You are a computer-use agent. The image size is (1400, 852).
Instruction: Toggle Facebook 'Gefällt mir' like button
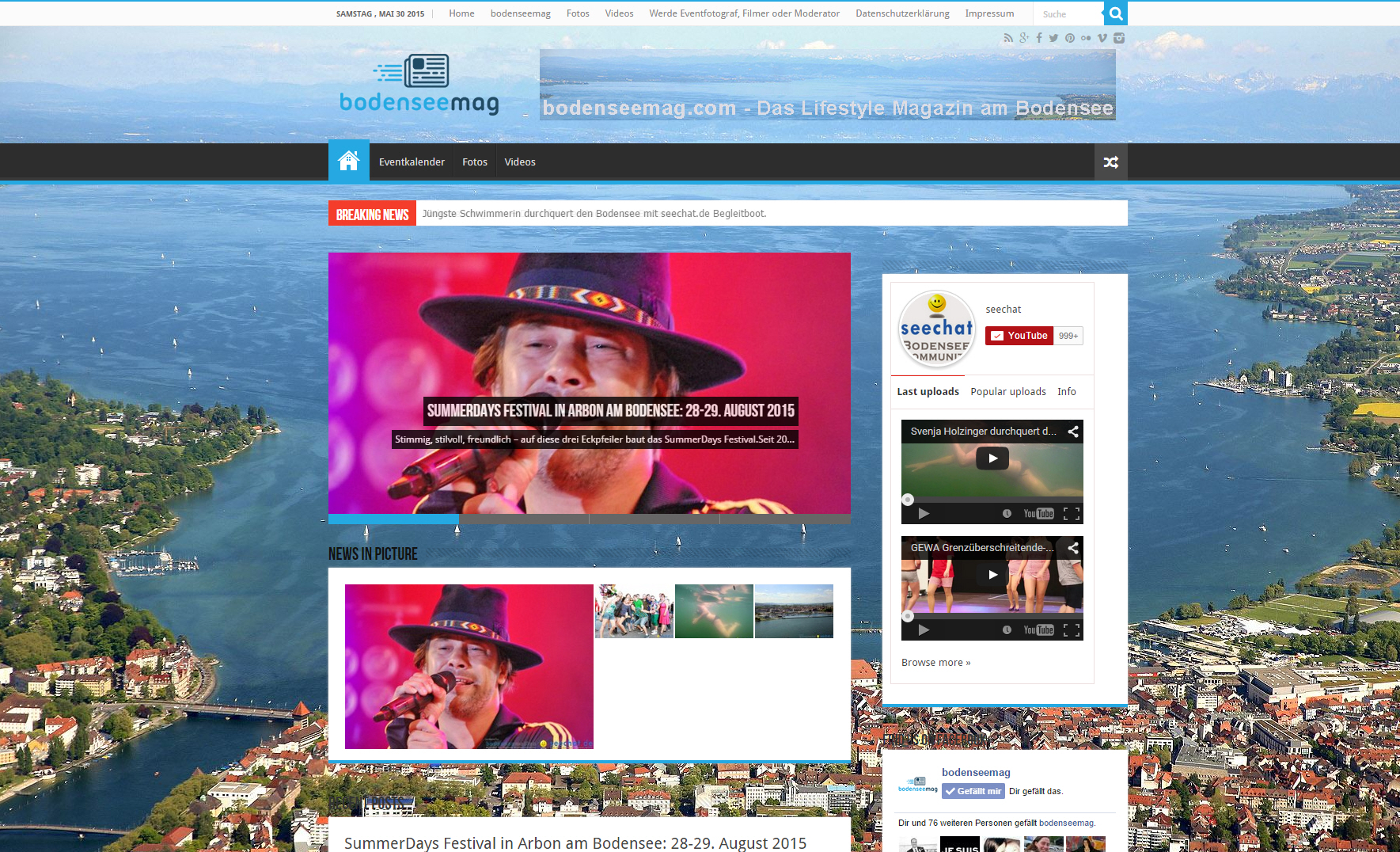point(973,791)
